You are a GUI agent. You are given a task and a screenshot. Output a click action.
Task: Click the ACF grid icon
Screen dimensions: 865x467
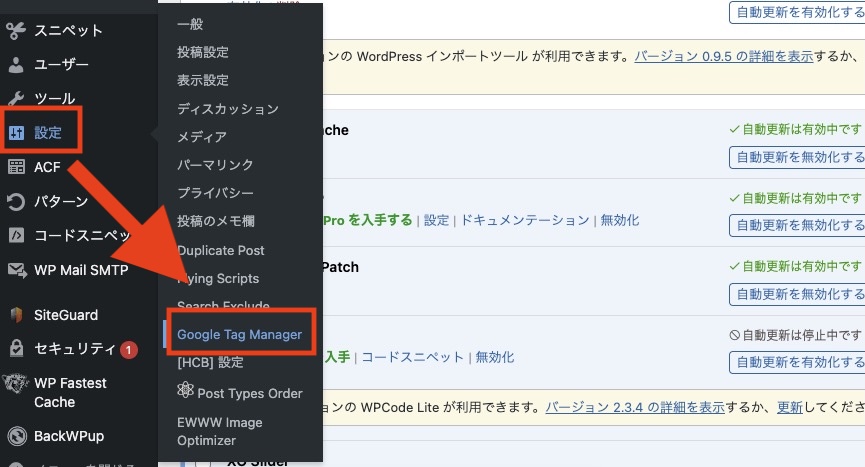16,167
